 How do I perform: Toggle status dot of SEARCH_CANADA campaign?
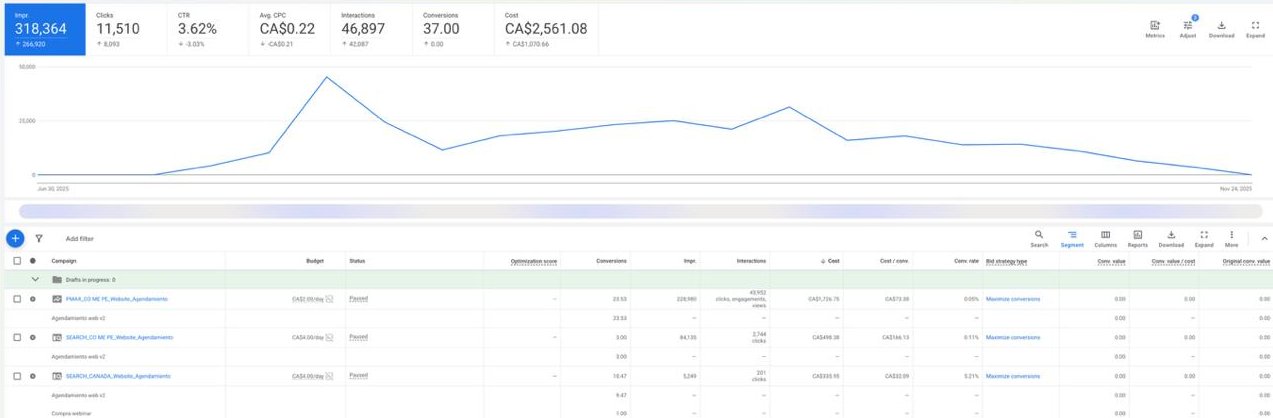point(33,376)
